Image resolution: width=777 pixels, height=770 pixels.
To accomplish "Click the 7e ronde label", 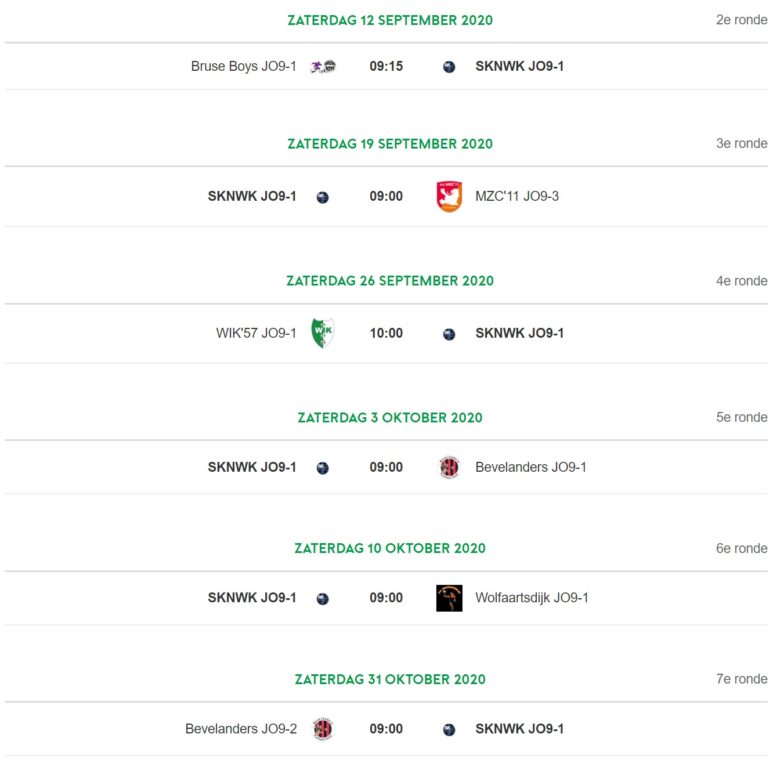I will pyautogui.click(x=741, y=679).
